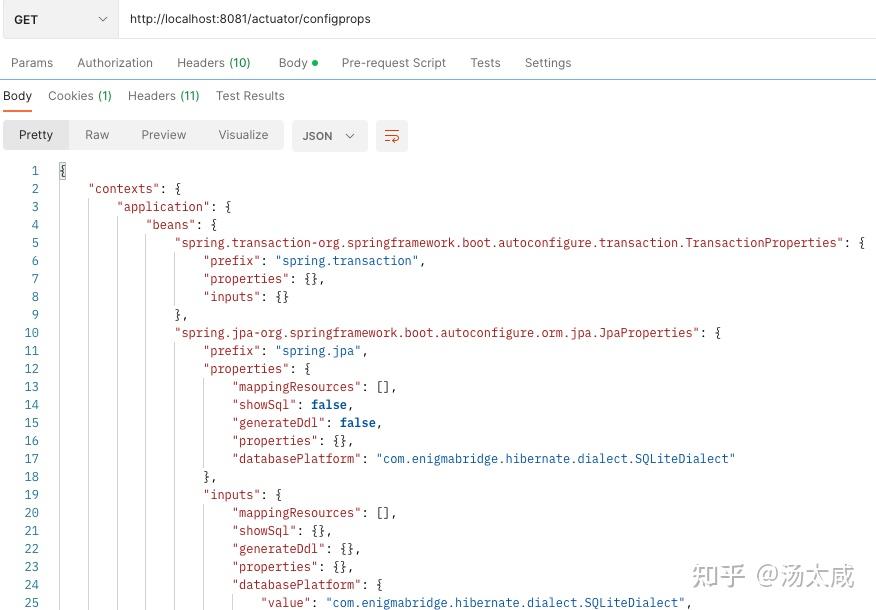Open the GET method dropdown
This screenshot has width=876, height=610.
pos(60,20)
